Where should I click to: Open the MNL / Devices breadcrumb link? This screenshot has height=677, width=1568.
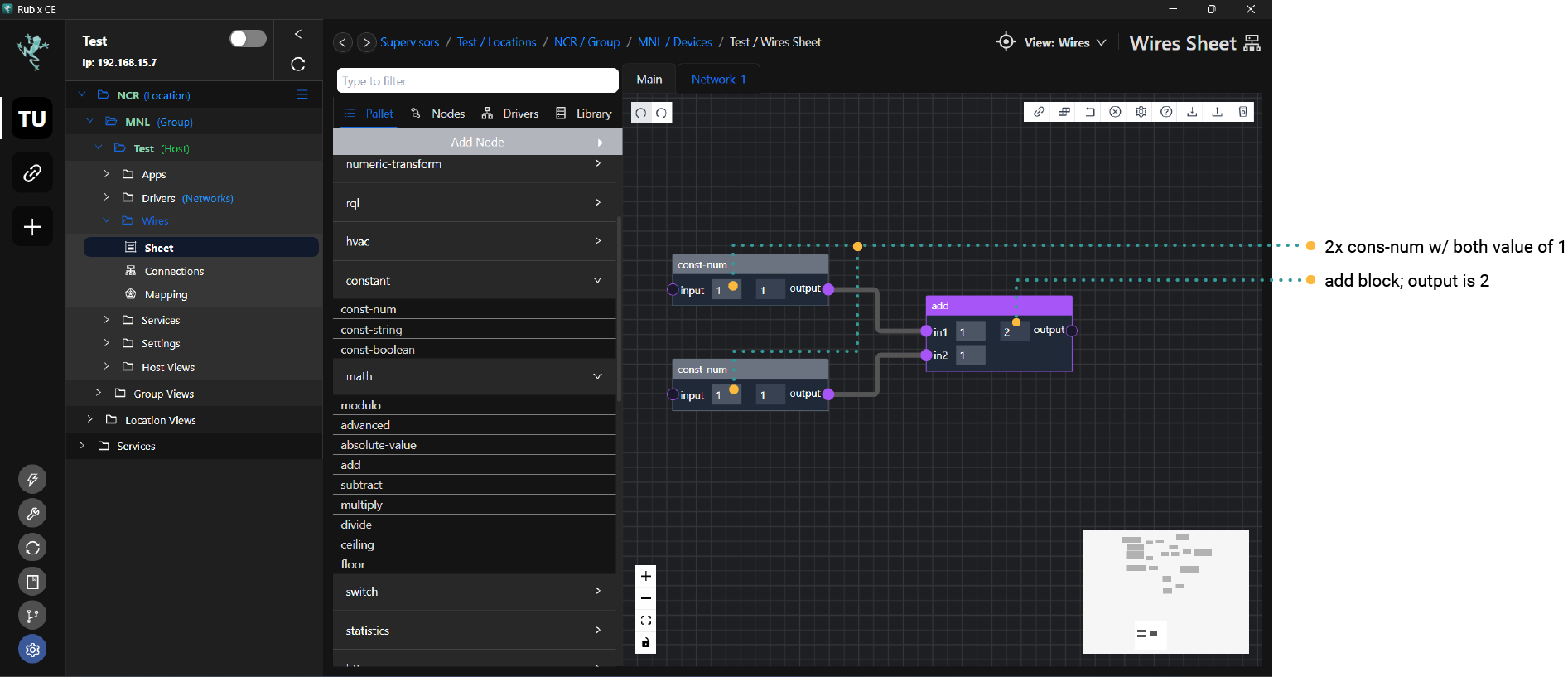(674, 42)
